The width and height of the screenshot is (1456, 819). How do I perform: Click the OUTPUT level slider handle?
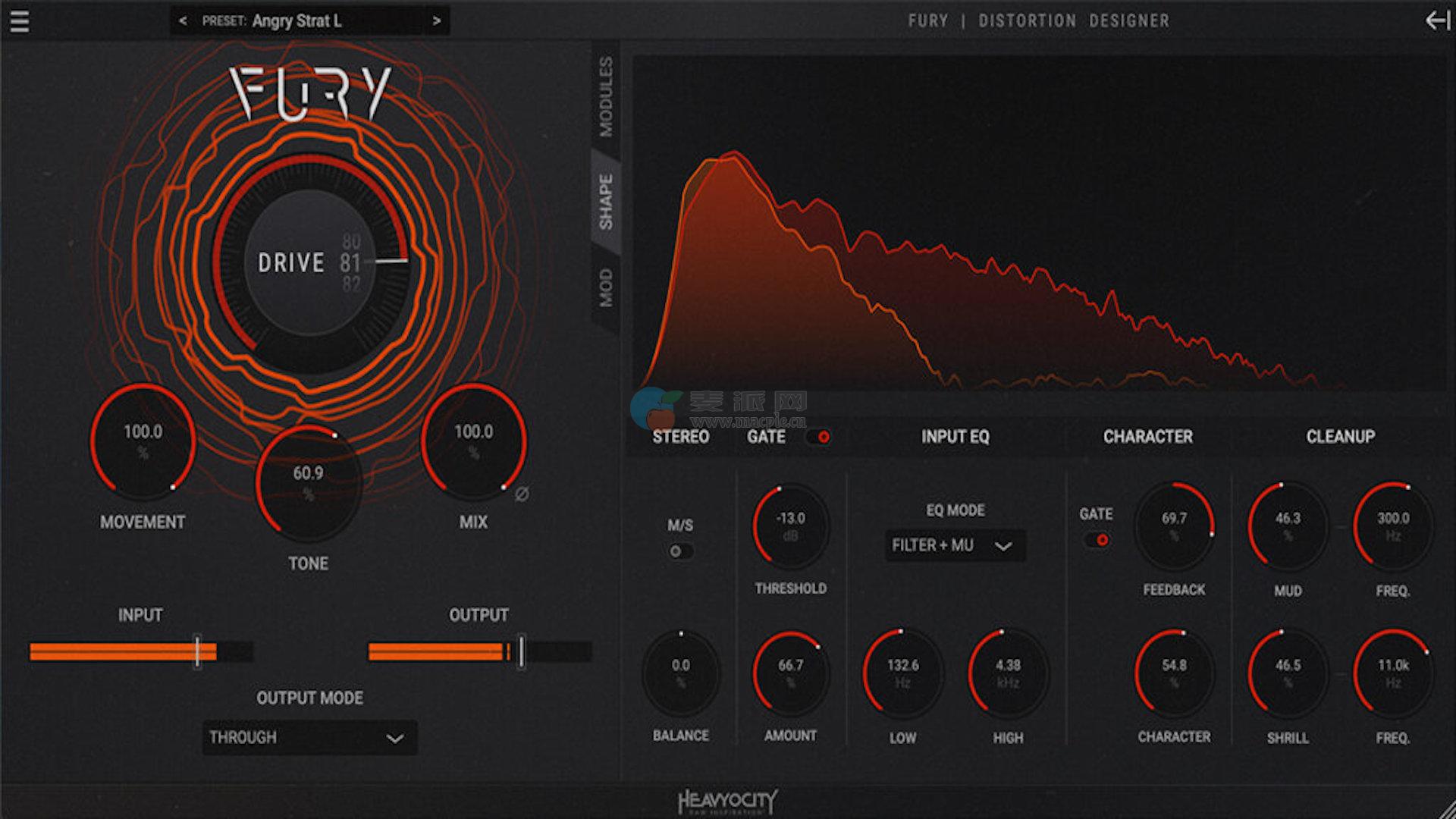coord(521,651)
